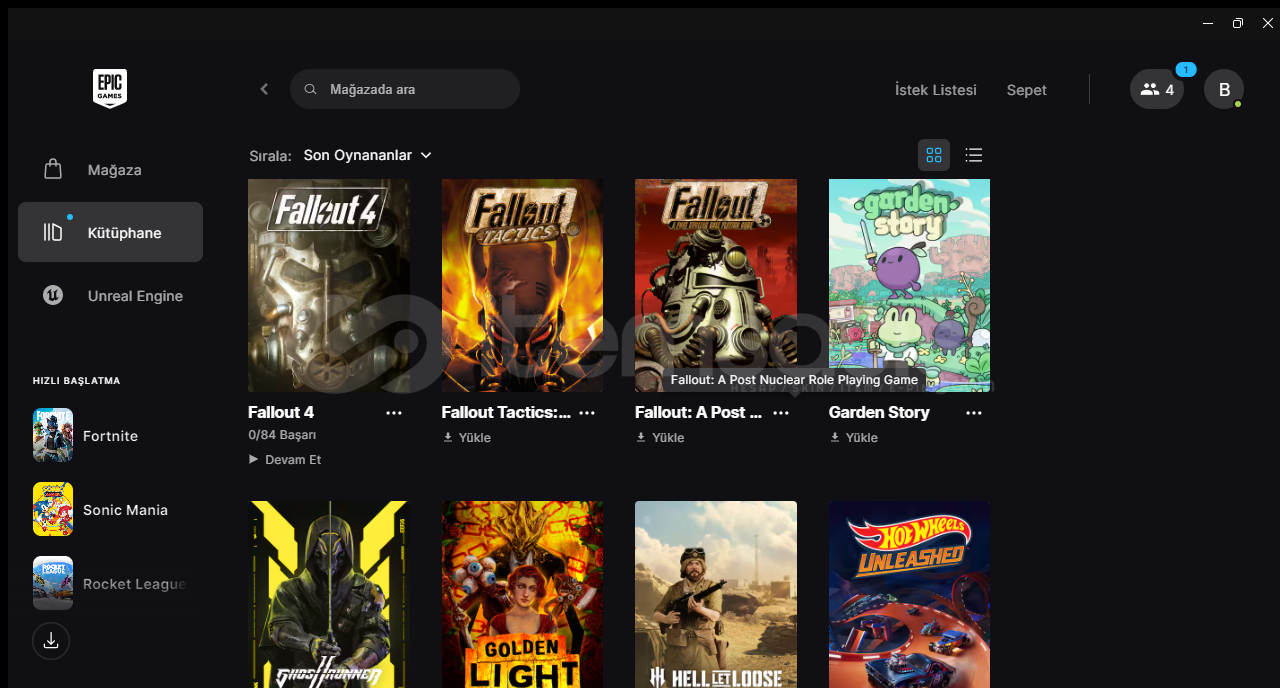Screen dimensions: 1280x688
Task: Open Garden Story more options menu
Action: tap(974, 413)
